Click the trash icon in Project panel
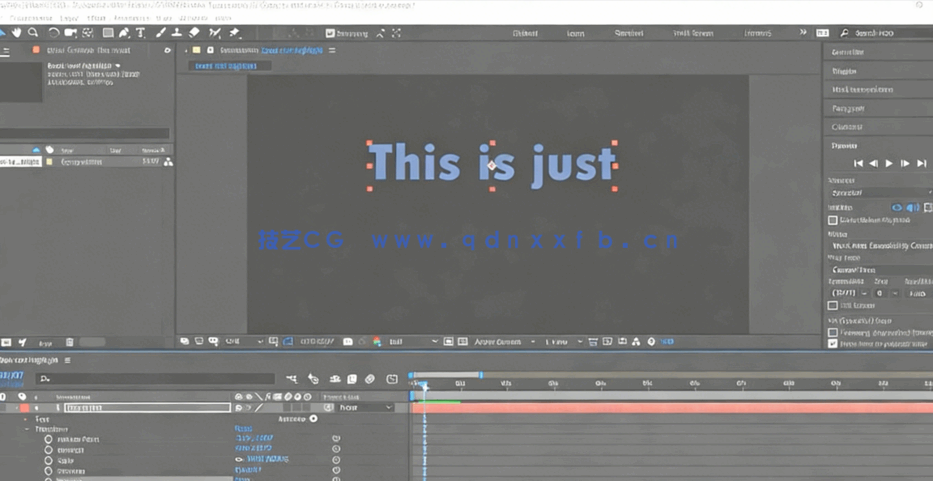This screenshot has height=481, width=933. point(69,342)
